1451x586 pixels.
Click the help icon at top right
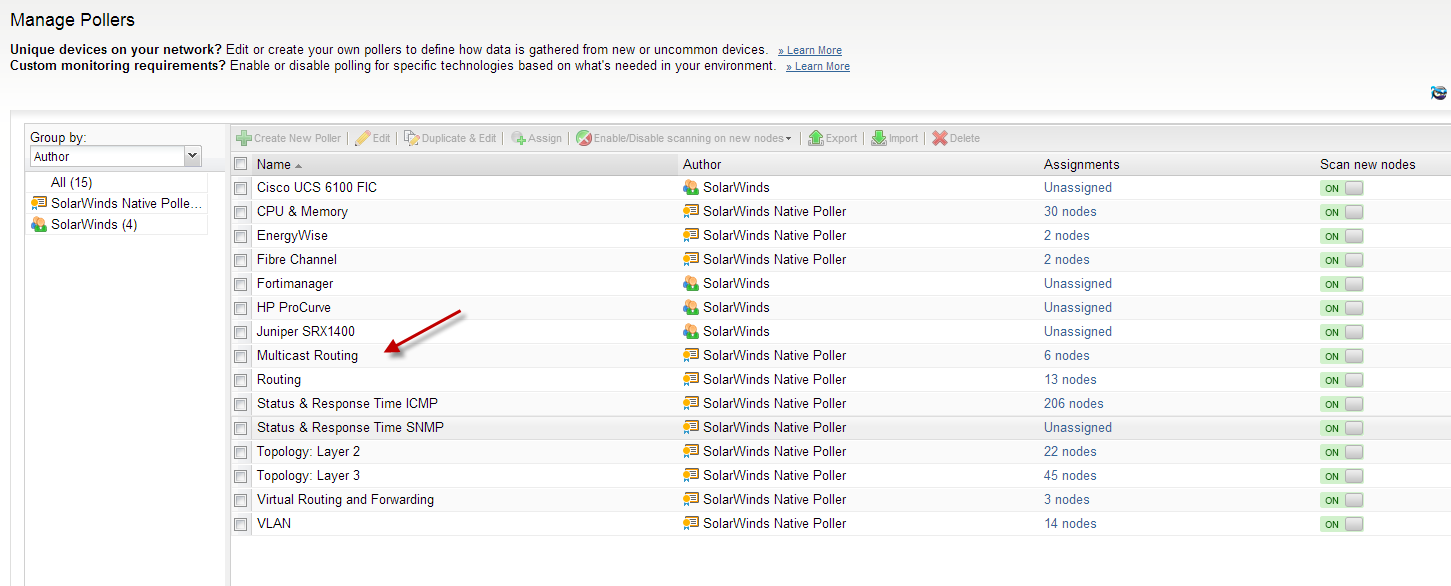pyautogui.click(x=1439, y=93)
